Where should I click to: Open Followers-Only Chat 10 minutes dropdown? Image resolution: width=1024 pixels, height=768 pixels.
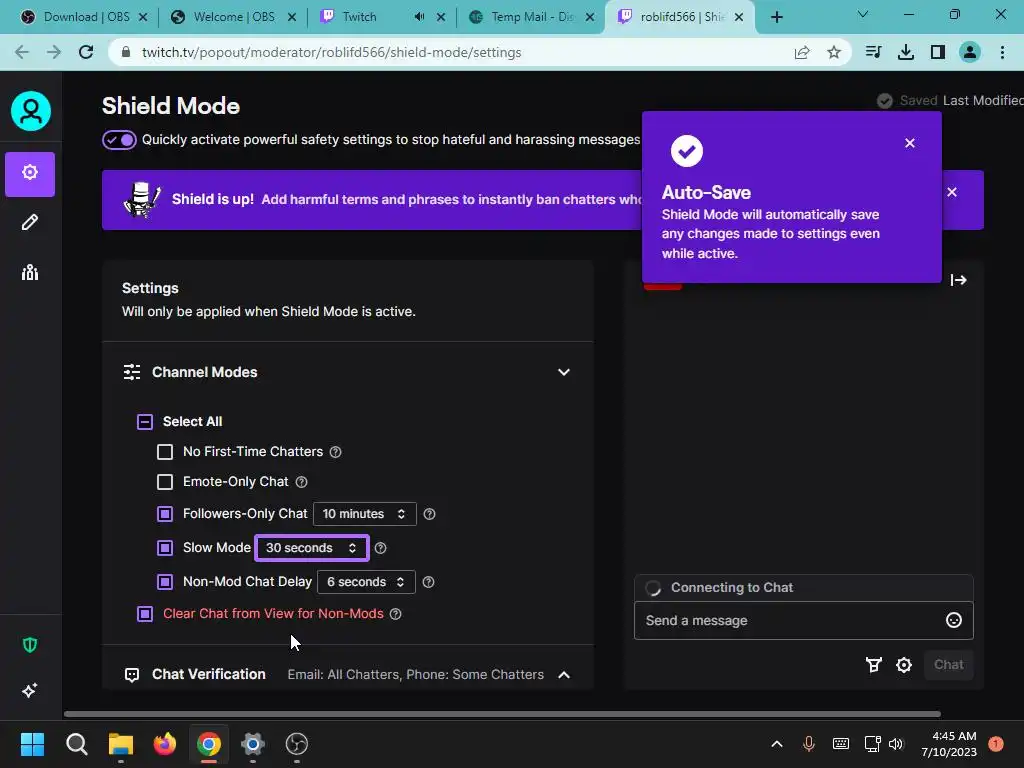pos(364,514)
